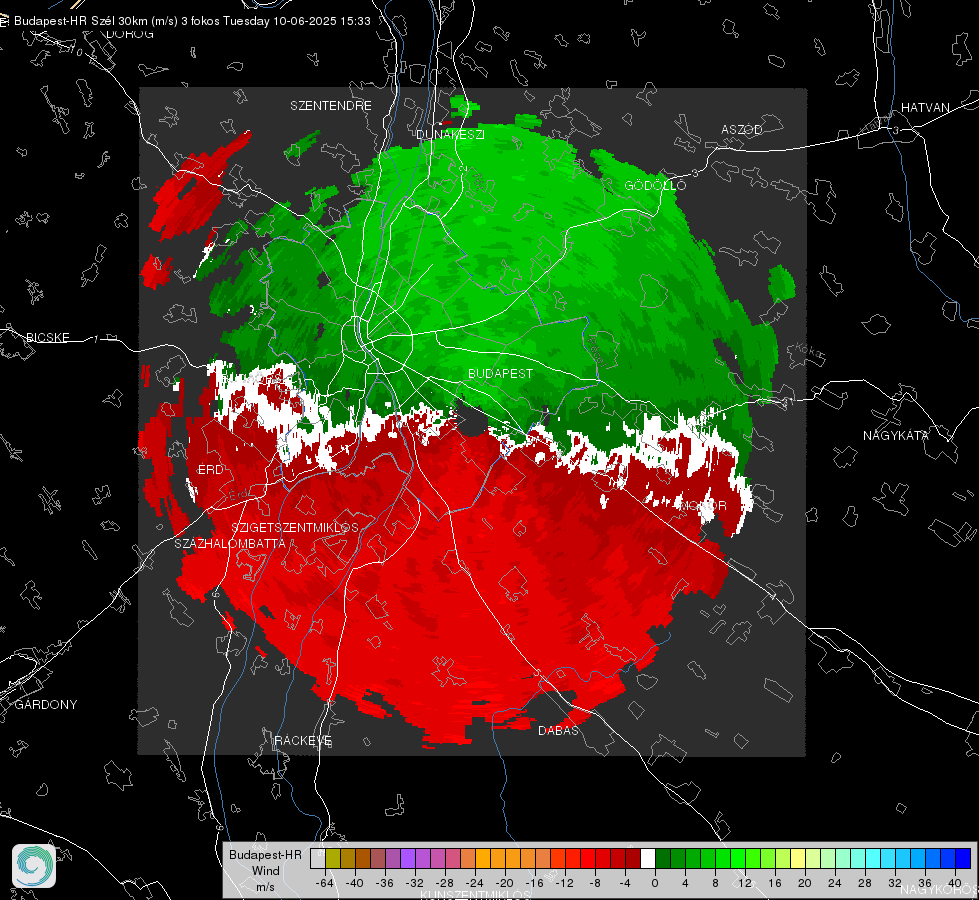Click the MONOR town label
Viewport: 979px width, 900px height.
[702, 505]
